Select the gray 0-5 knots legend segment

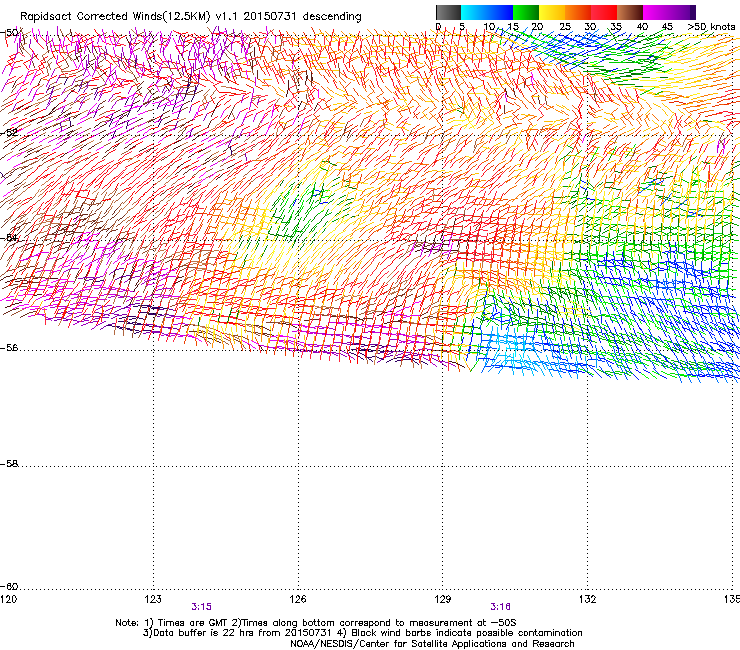pos(448,12)
